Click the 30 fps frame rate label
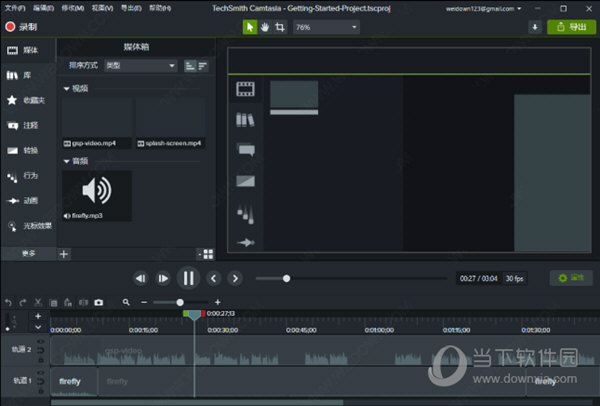 [x=515, y=279]
